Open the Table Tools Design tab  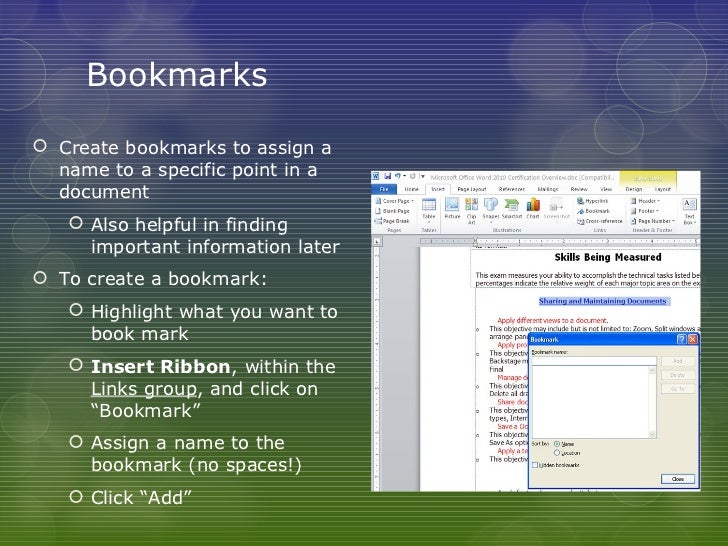[x=633, y=189]
